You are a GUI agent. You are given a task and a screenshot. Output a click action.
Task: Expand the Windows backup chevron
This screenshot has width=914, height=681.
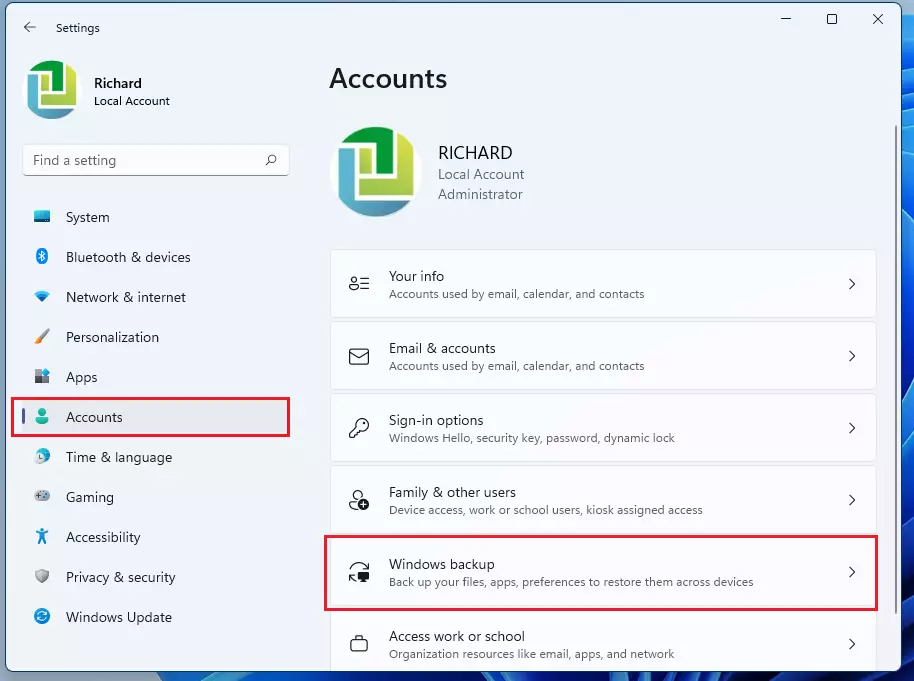[852, 572]
